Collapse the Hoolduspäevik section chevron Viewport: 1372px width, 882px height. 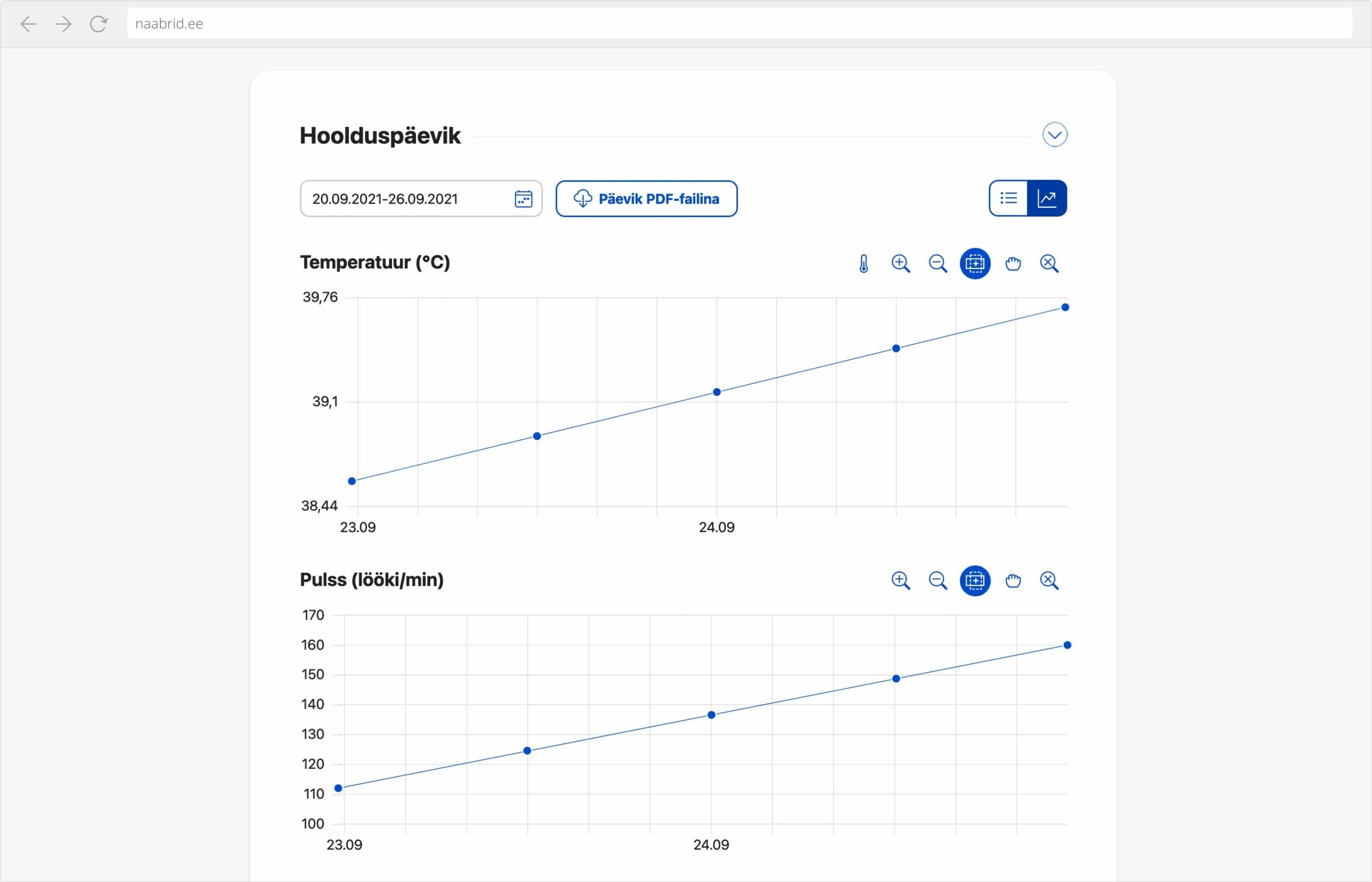point(1055,134)
